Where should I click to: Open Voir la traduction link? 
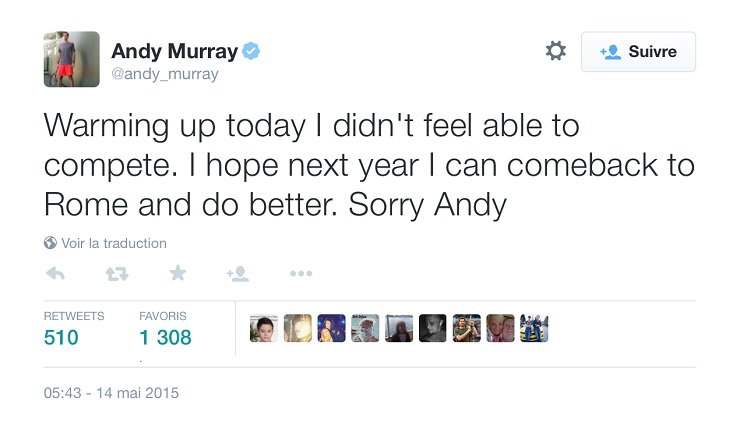click(114, 243)
